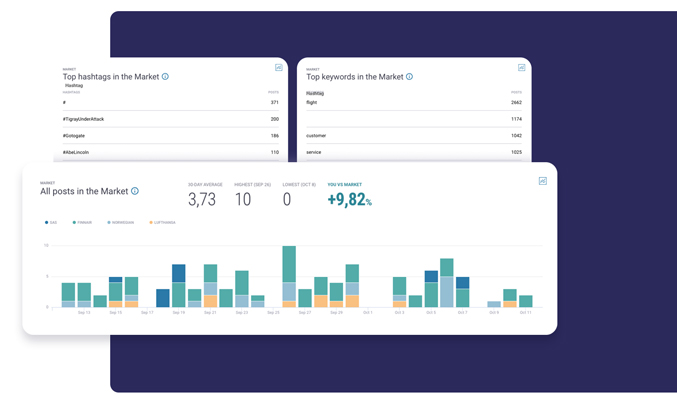Click the tallest bar at Sep 26
The image size is (677, 404).
pos(289,275)
